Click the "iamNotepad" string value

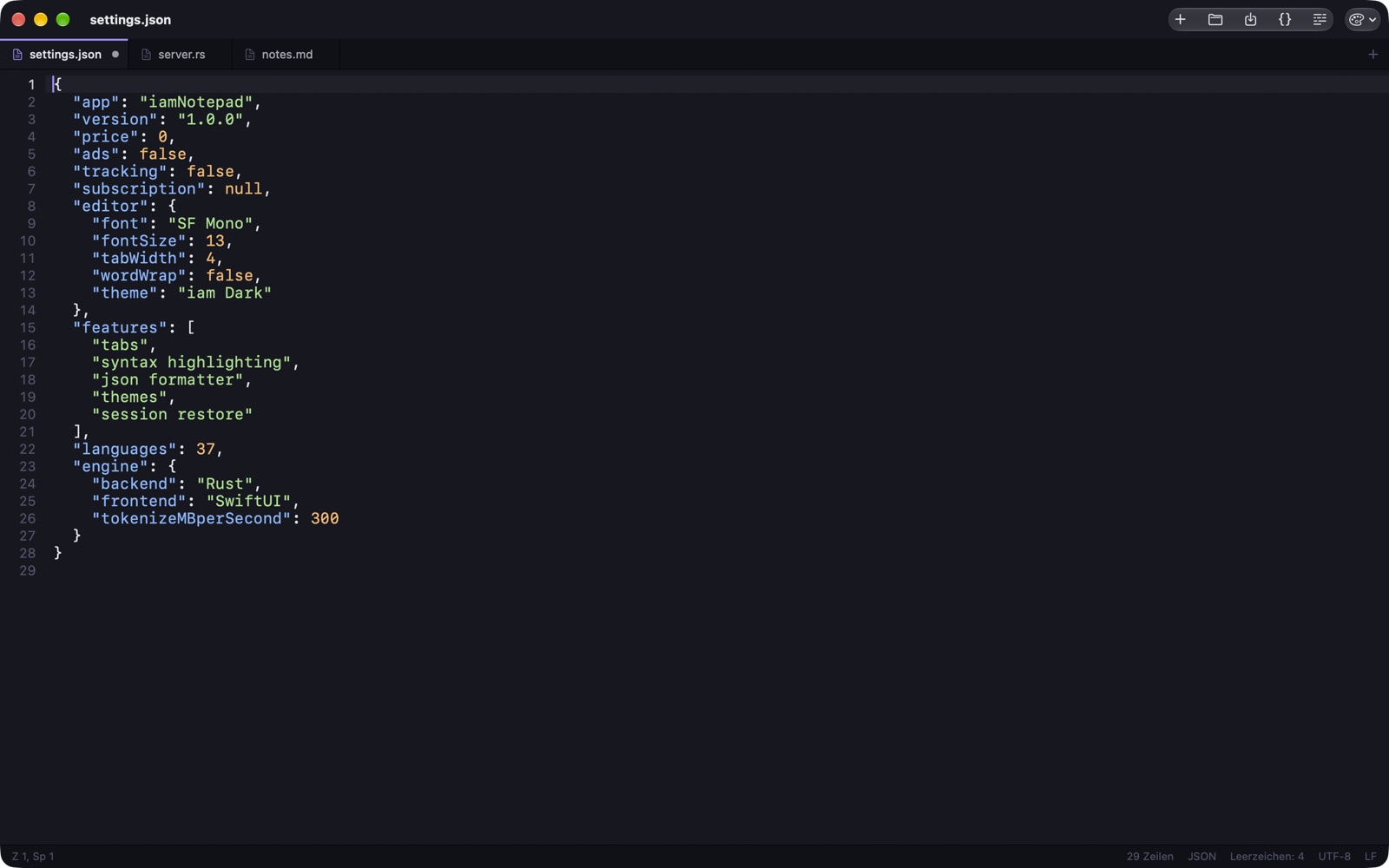click(x=195, y=102)
